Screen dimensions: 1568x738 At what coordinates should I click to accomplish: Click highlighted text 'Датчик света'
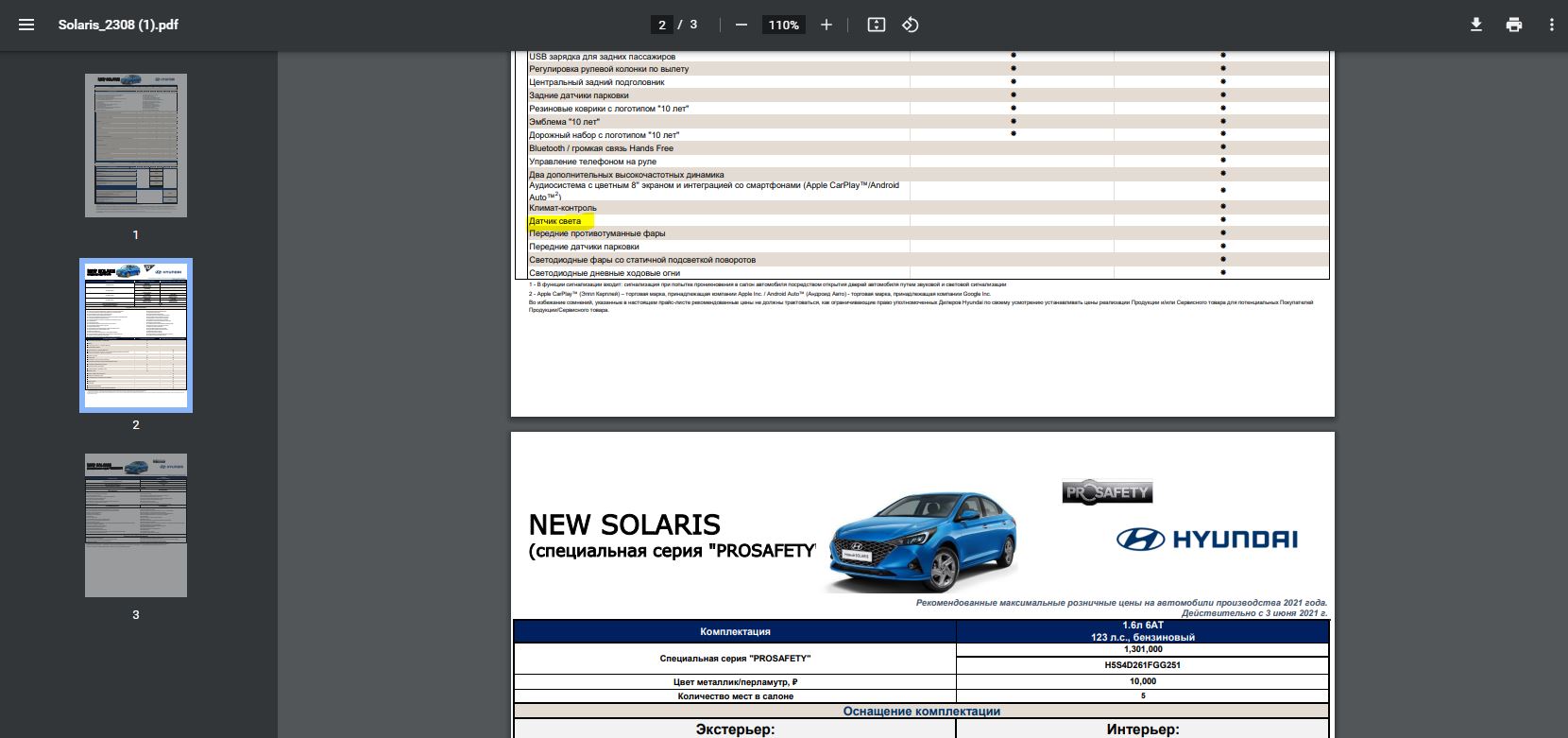coord(555,221)
